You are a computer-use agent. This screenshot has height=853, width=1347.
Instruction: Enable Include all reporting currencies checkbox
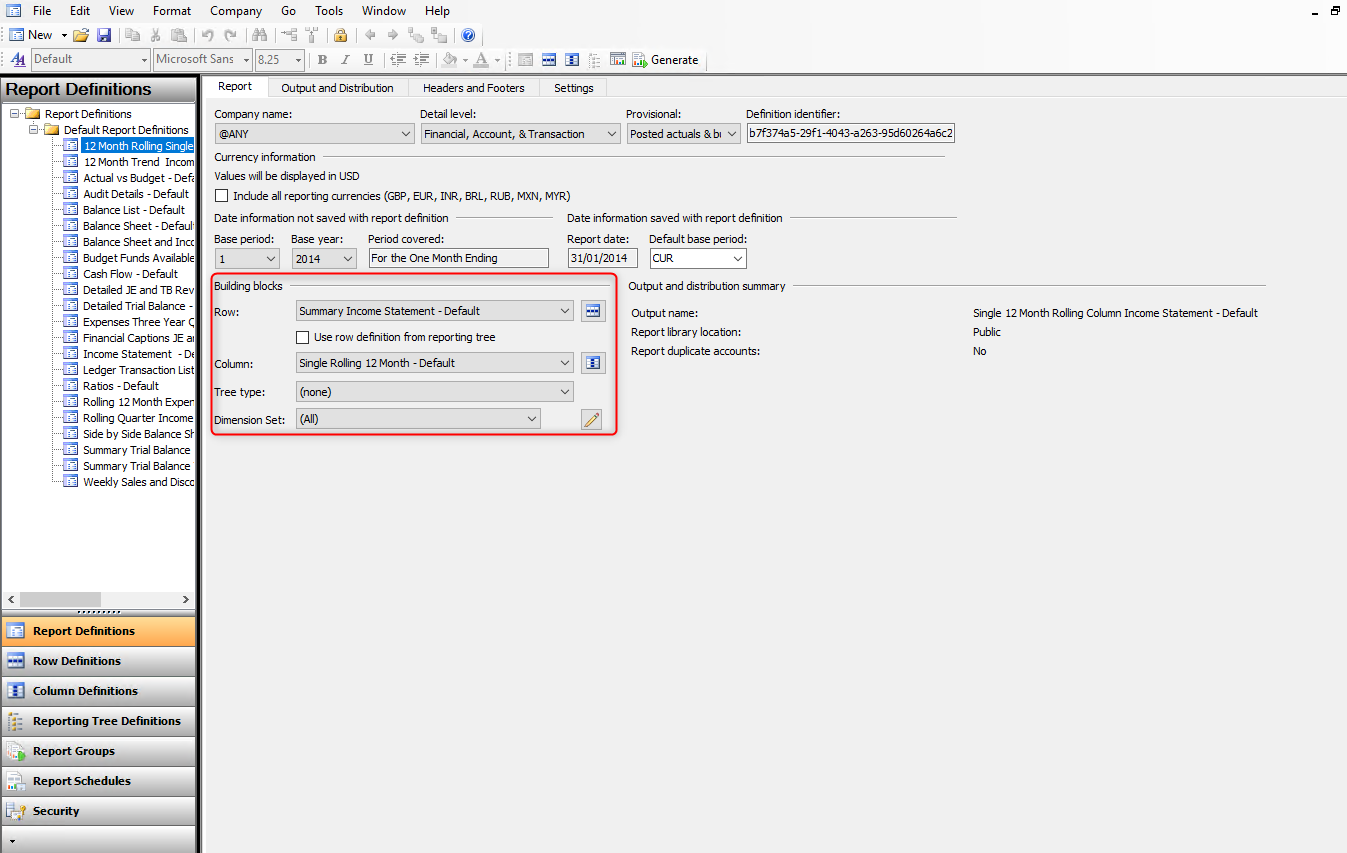(222, 196)
